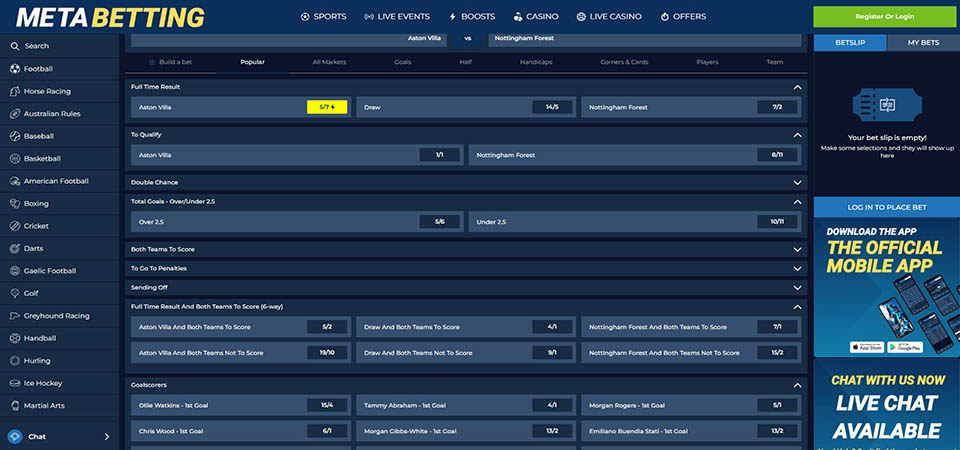
Task: Switch to the Build a bet tab
Action: click(170, 62)
